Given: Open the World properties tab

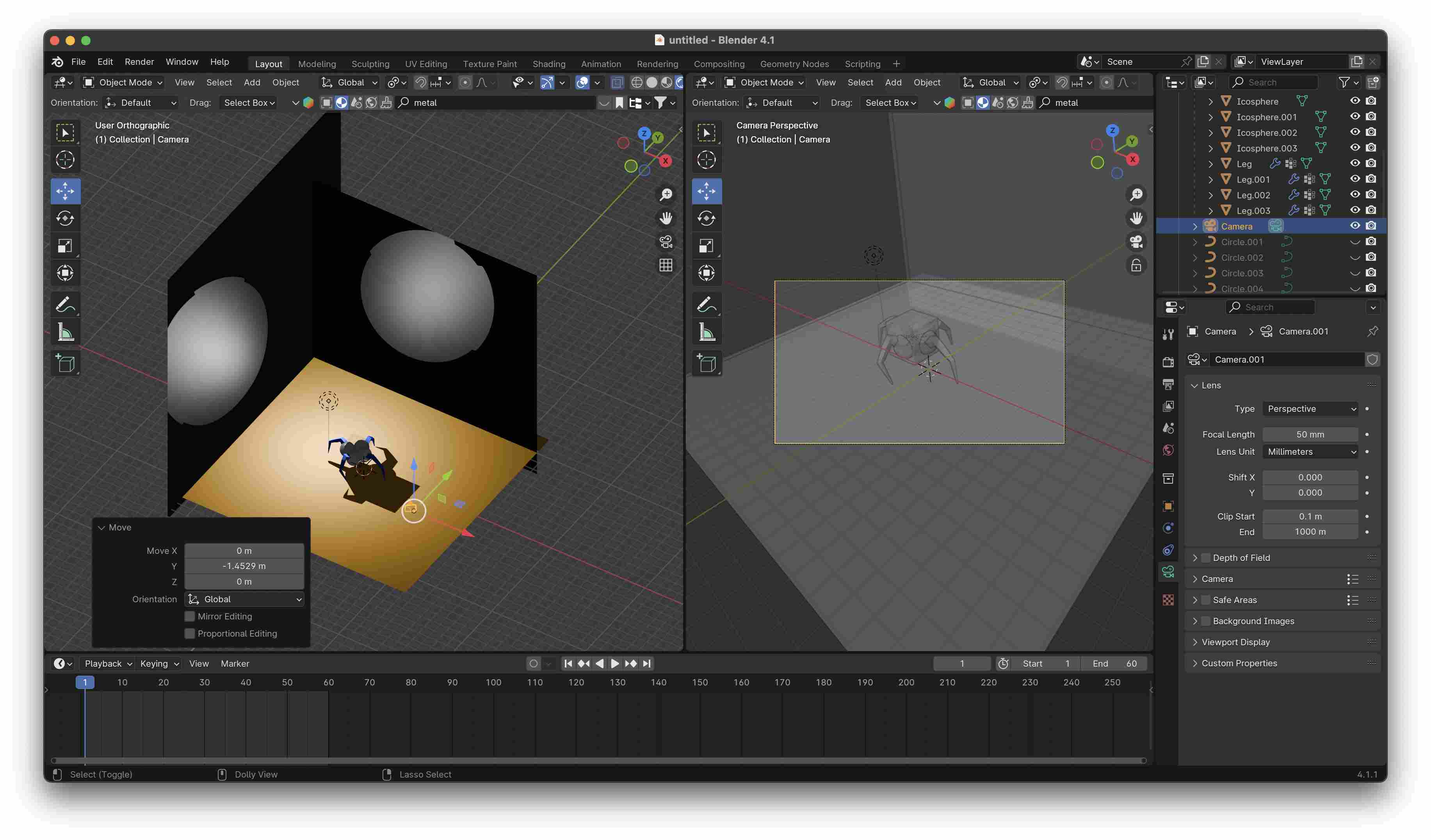Looking at the screenshot, I should pos(1168,450).
